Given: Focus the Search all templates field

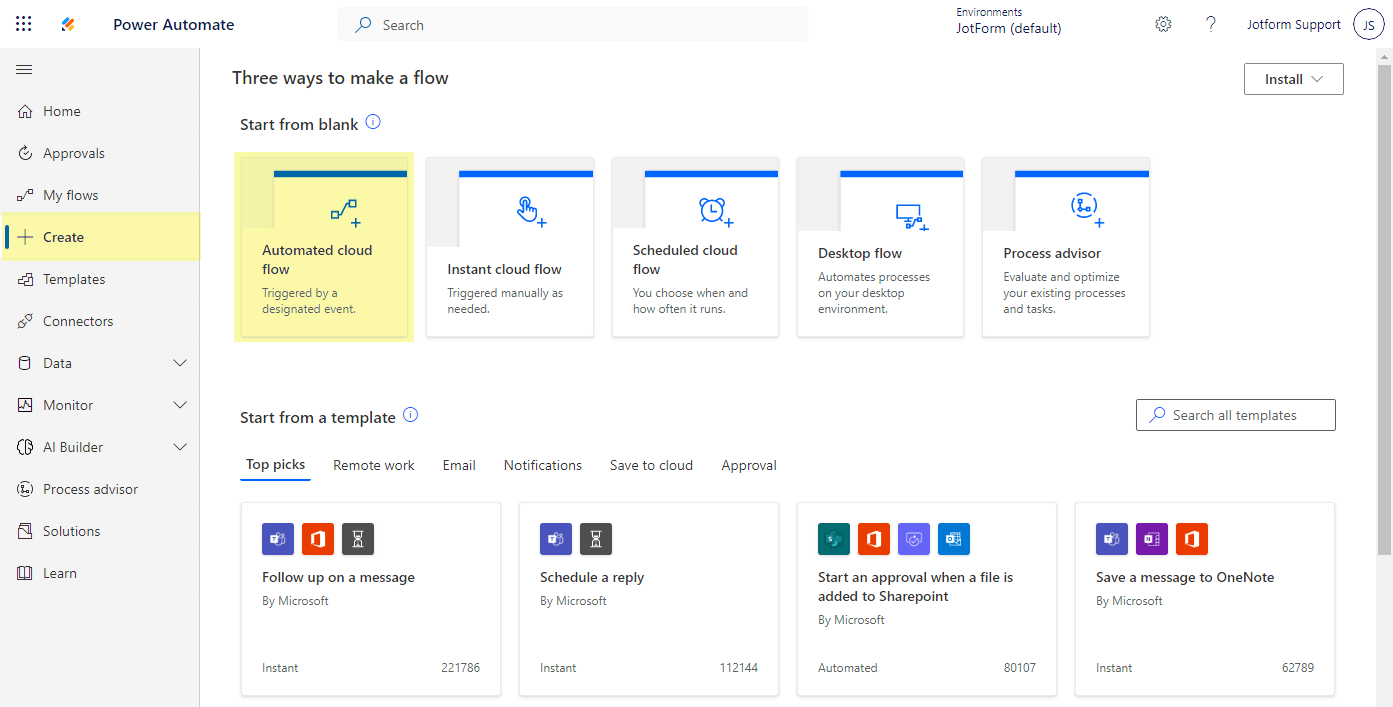Looking at the screenshot, I should [1235, 415].
